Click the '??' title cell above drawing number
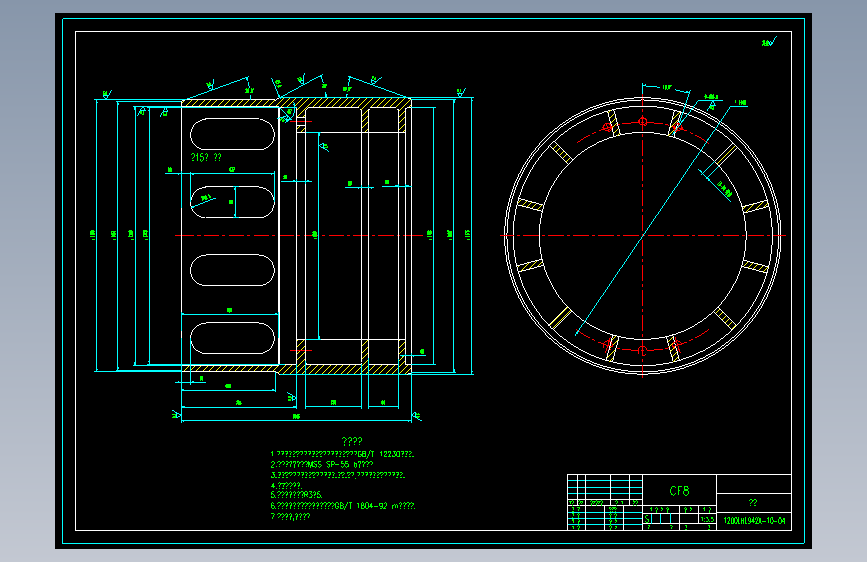 (x=753, y=503)
